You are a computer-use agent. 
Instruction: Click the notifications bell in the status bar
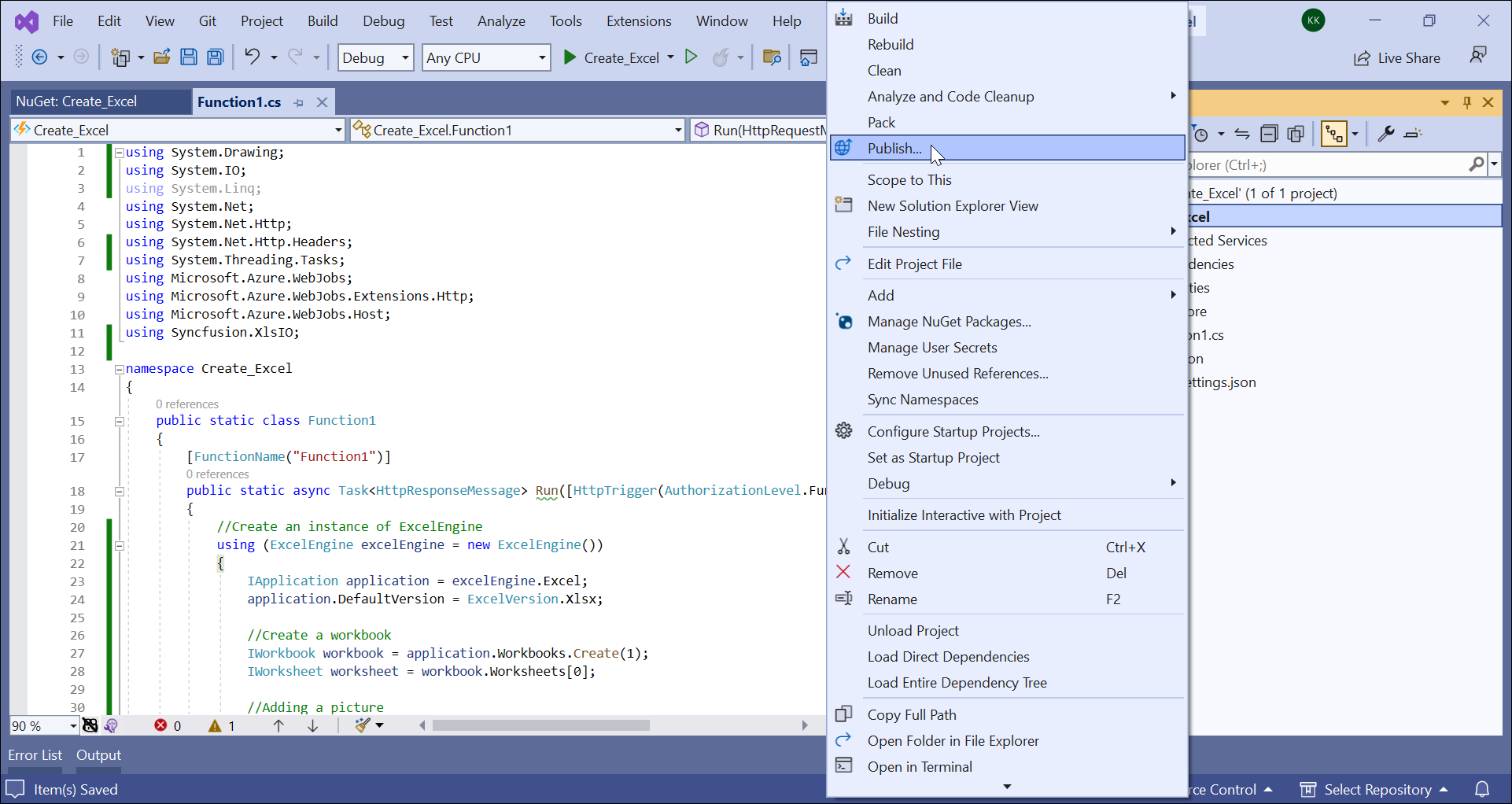point(1482,789)
